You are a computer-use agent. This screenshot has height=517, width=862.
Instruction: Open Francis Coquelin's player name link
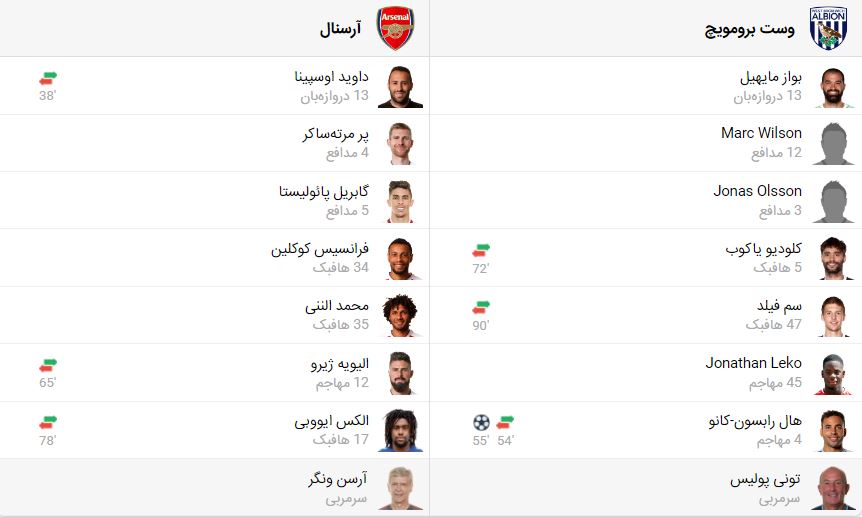319,249
